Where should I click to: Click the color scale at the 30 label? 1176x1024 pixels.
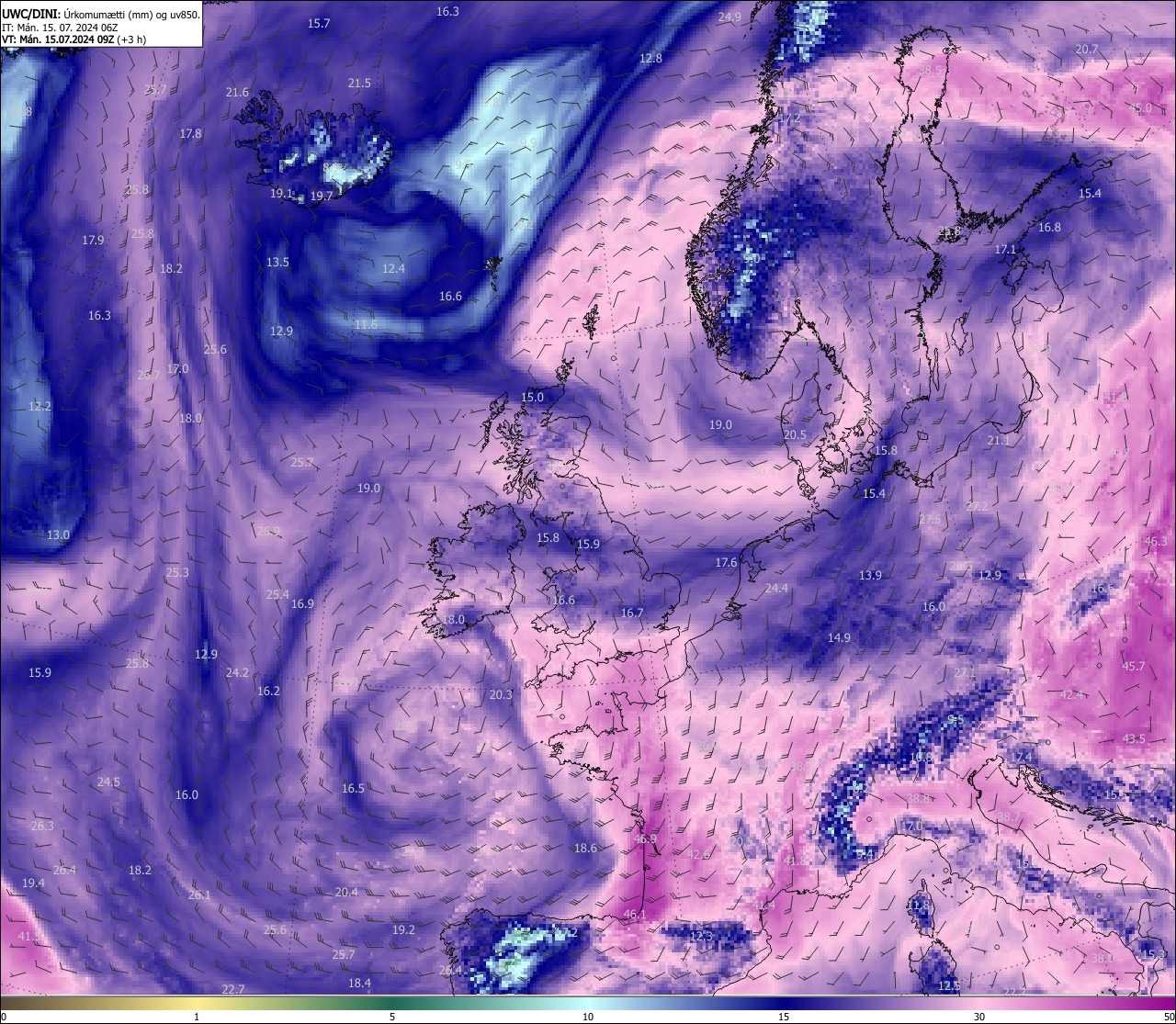pos(980,1017)
